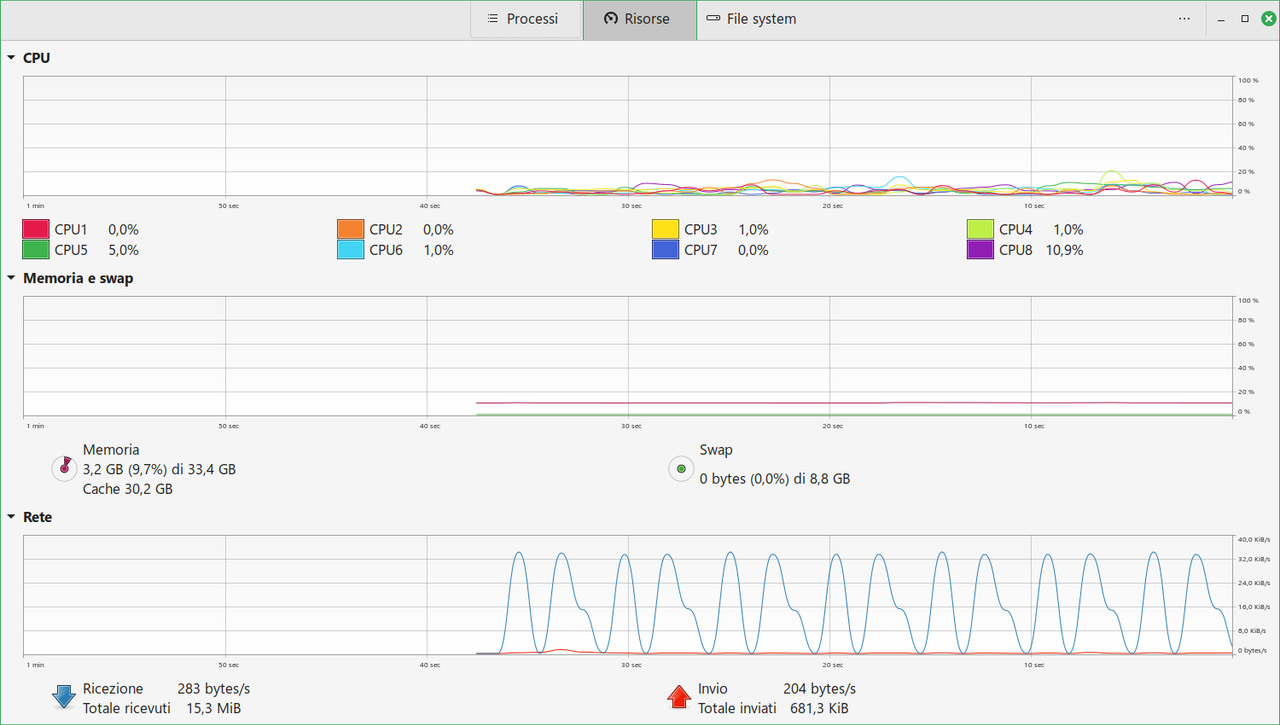Open the three-dots window menu

point(1184,19)
